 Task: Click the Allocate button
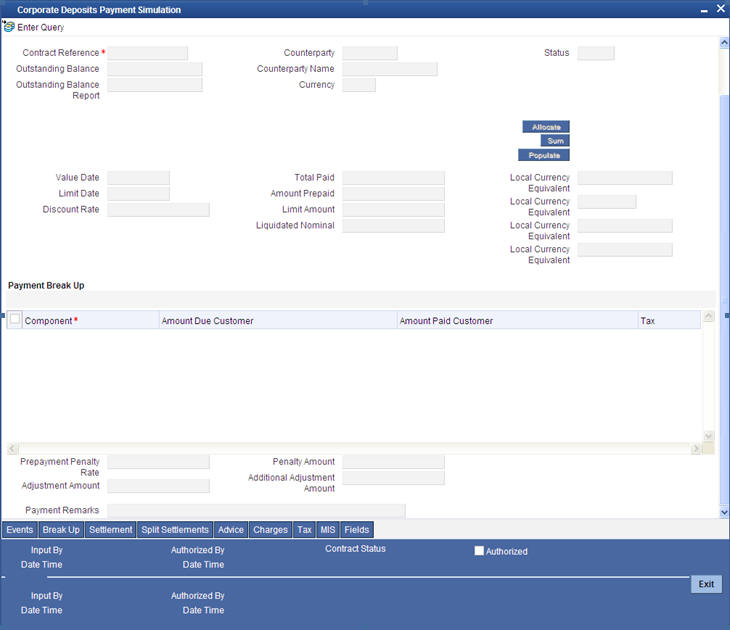[x=546, y=127]
